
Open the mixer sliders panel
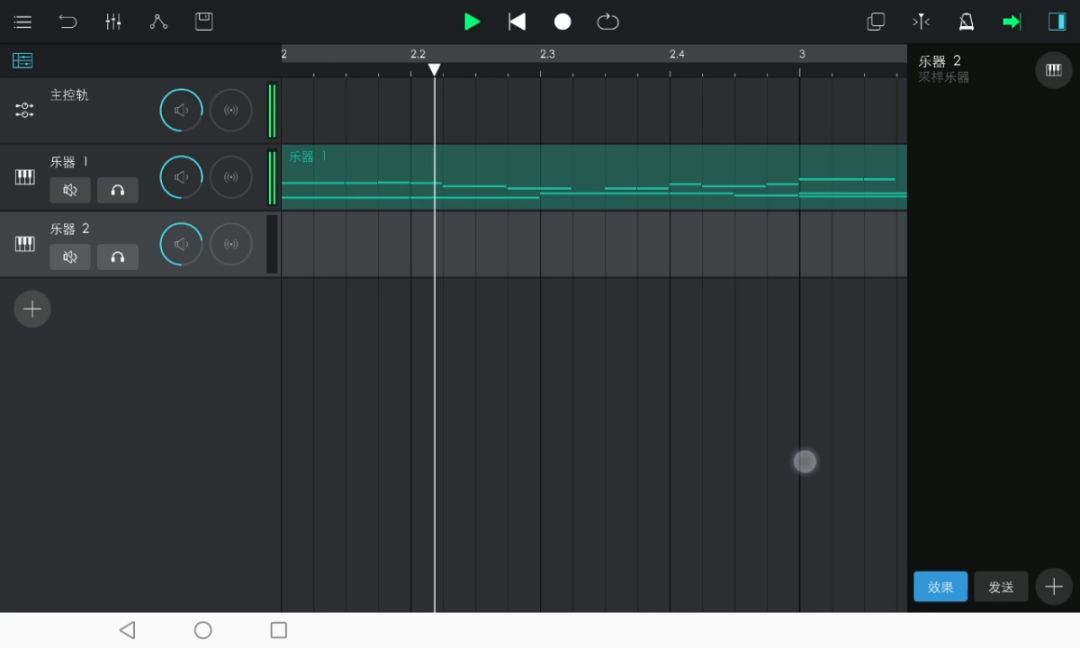tap(113, 22)
